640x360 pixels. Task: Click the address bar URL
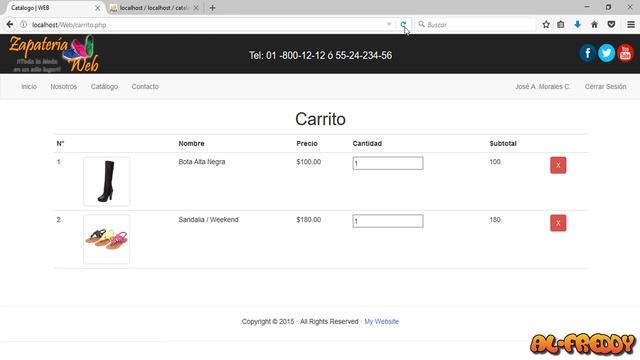(69, 25)
